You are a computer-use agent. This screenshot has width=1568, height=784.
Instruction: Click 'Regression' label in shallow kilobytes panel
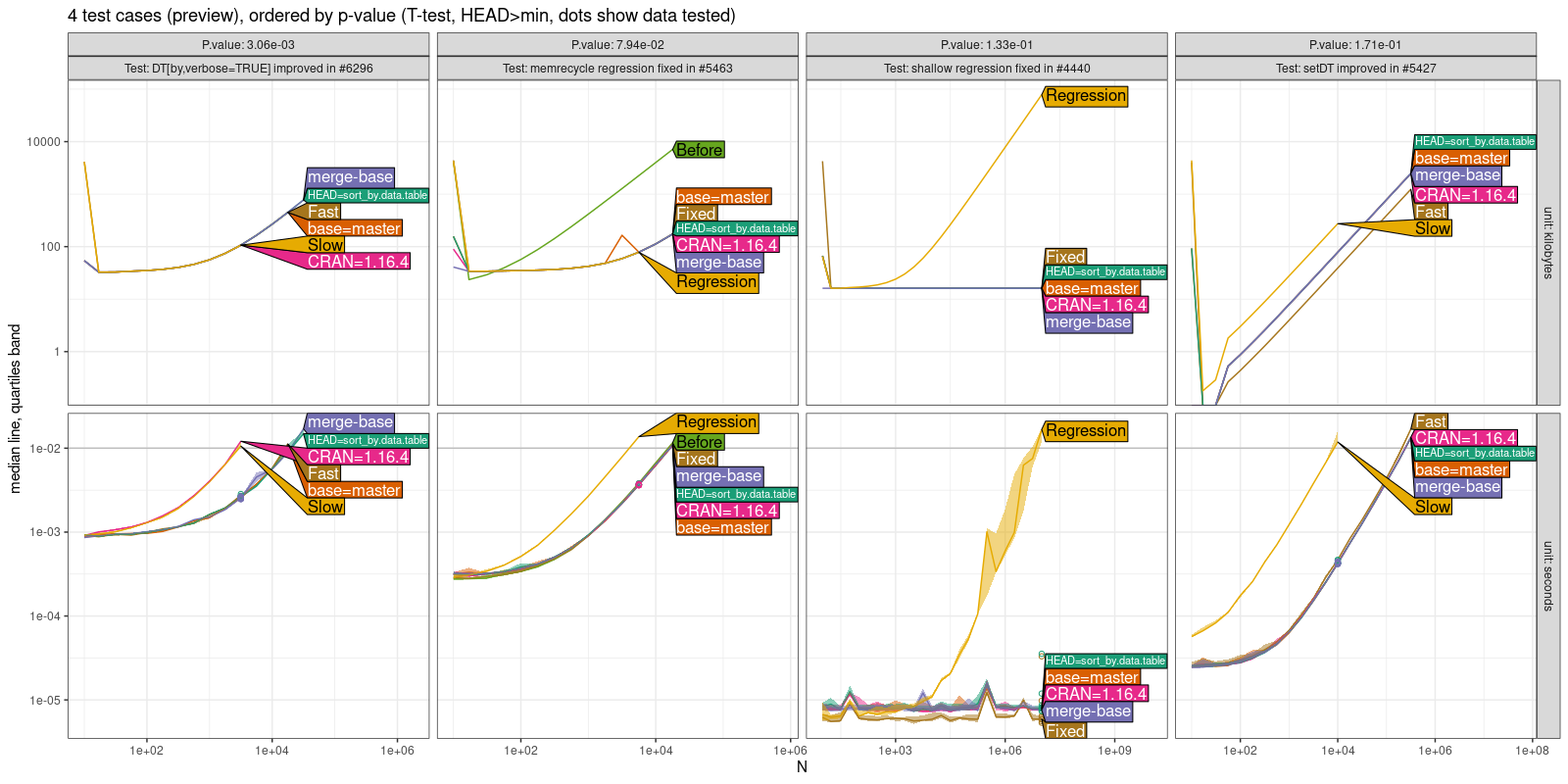(1086, 96)
